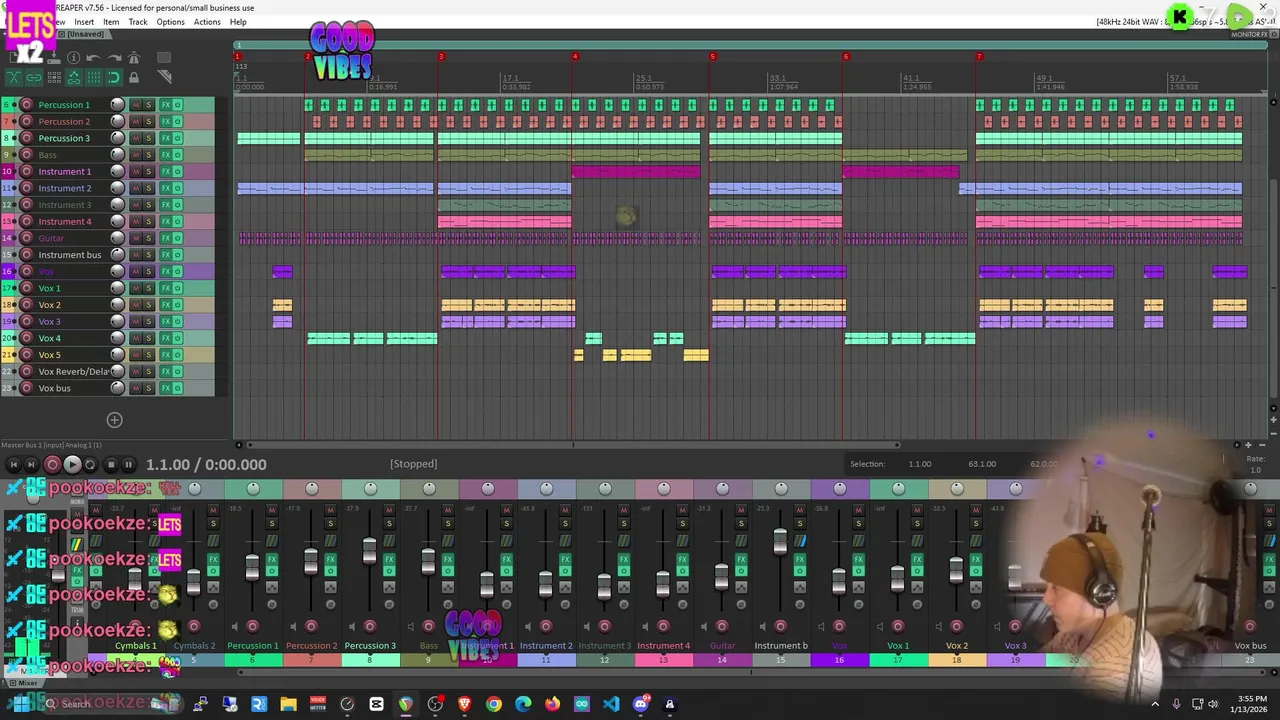Open the Actions menu
Screen dimensions: 1280x720
(x=207, y=22)
